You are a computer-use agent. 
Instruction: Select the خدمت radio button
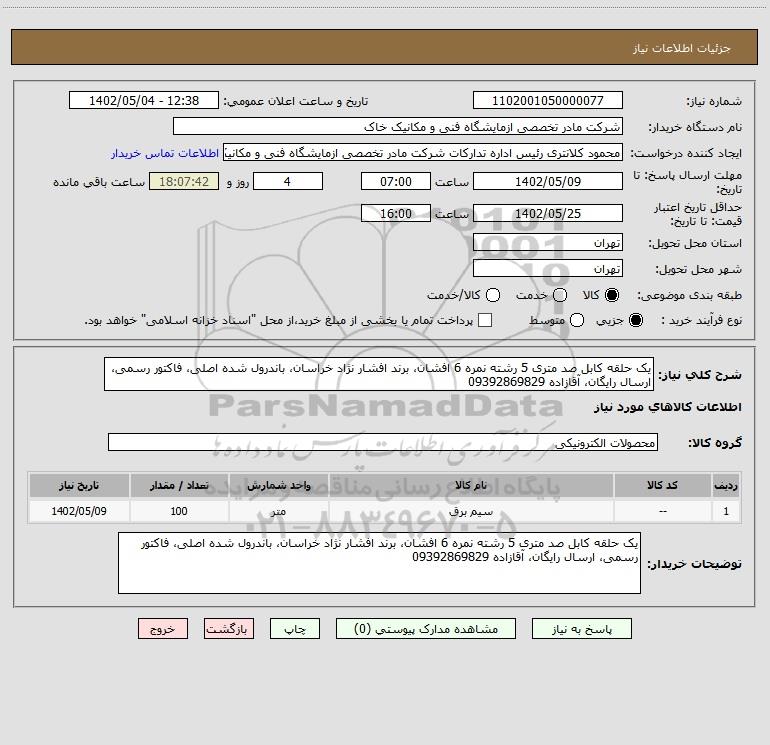tap(560, 295)
